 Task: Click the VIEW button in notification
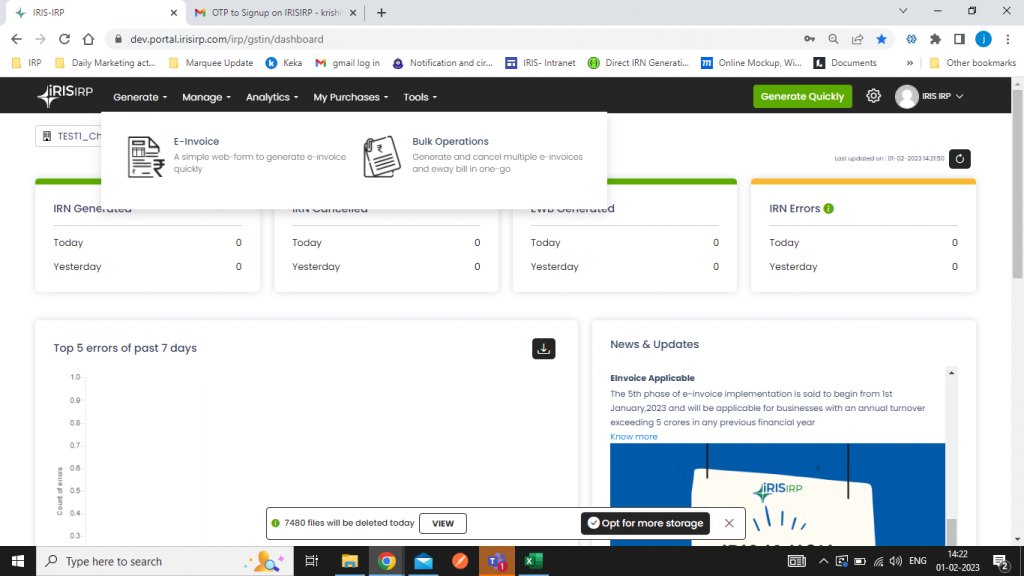[x=442, y=523]
